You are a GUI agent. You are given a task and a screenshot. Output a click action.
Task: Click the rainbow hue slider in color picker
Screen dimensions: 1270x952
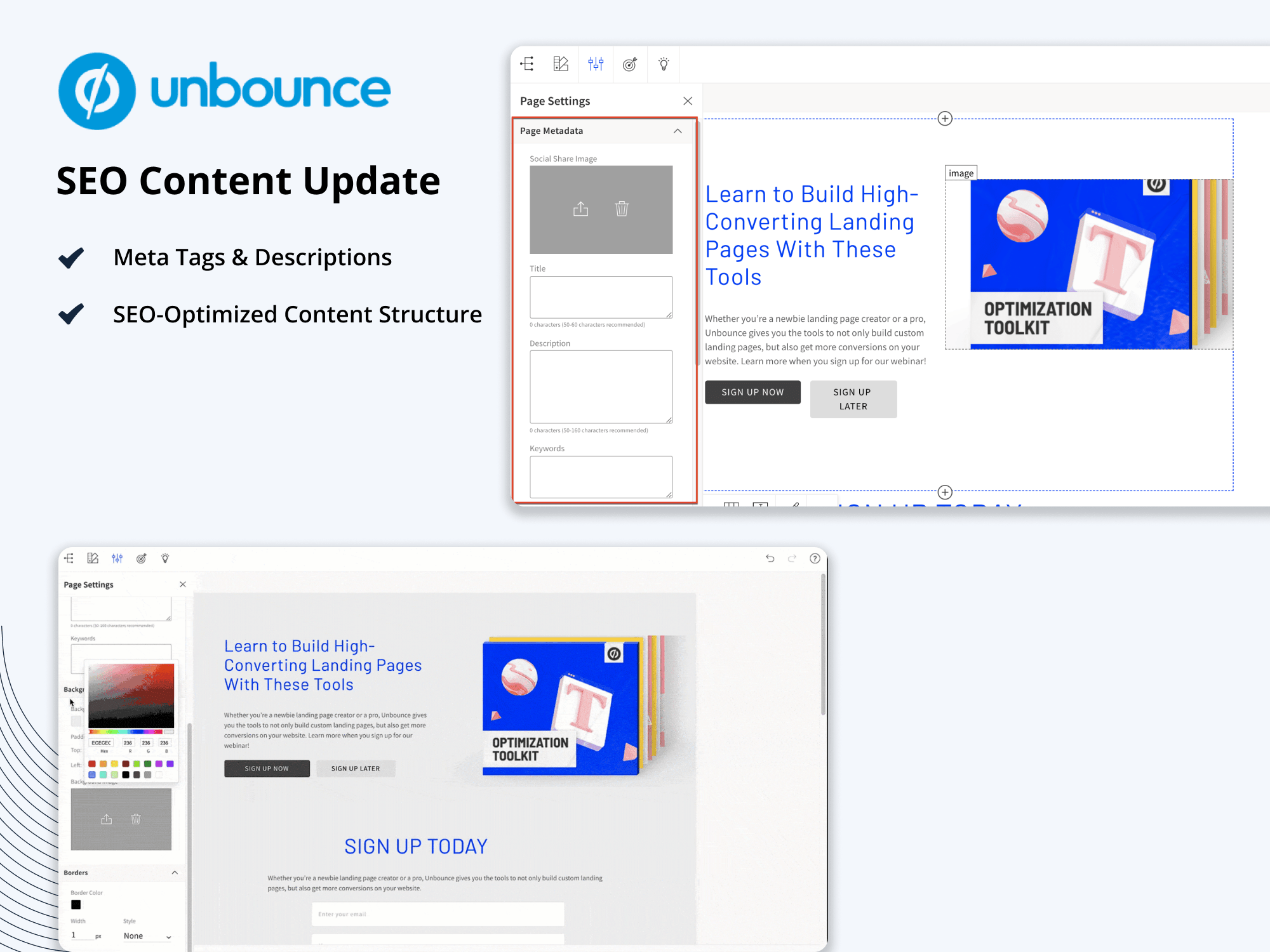pos(126,732)
